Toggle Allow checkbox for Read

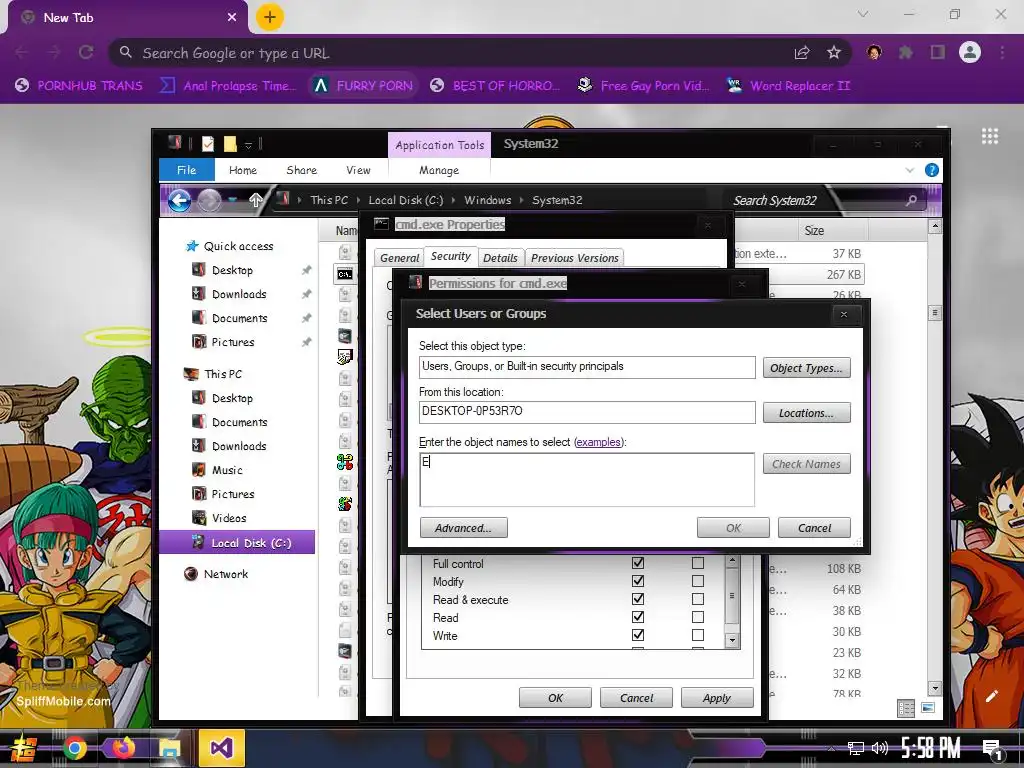[638, 617]
